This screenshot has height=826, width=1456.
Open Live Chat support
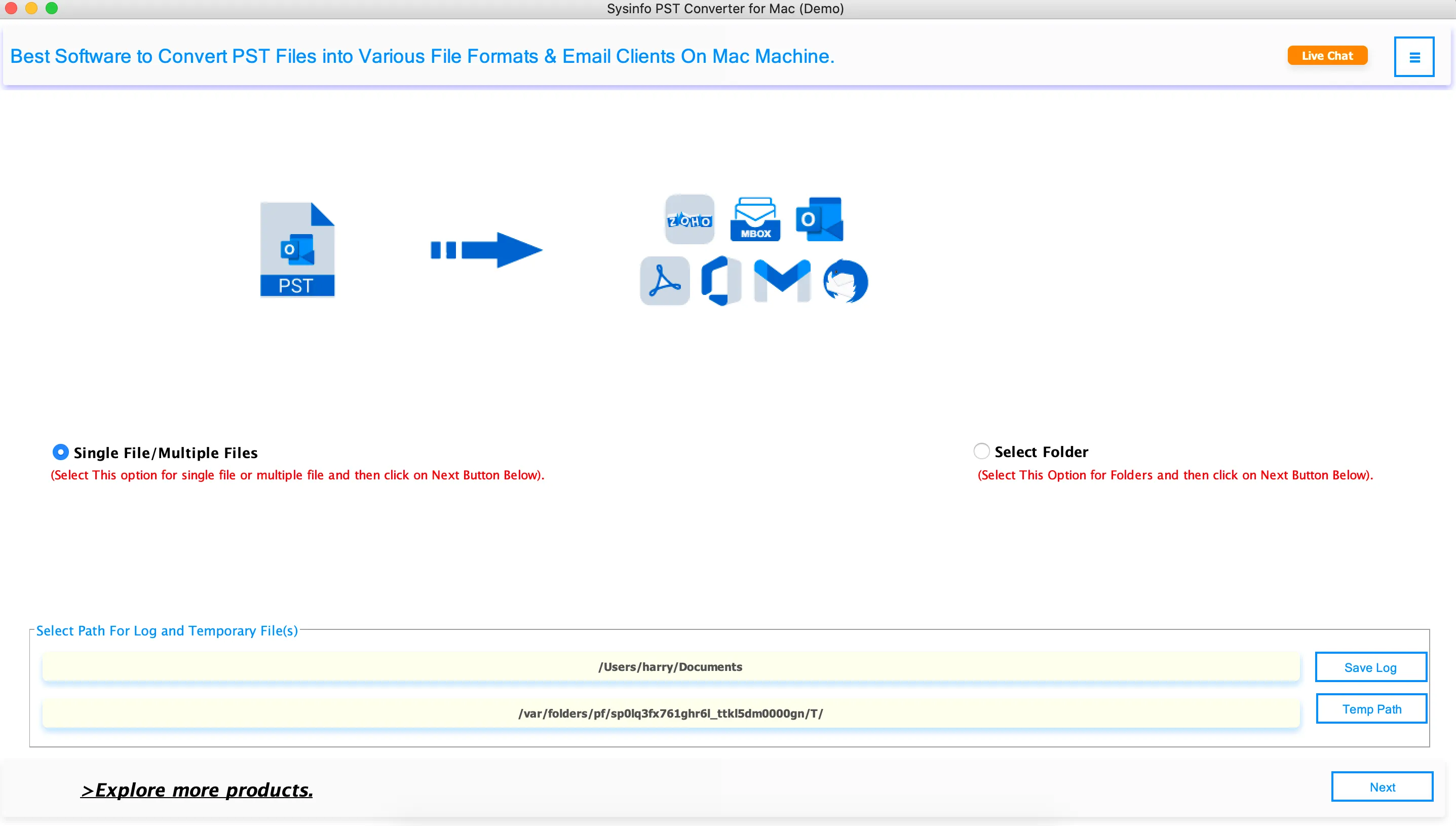point(1327,56)
